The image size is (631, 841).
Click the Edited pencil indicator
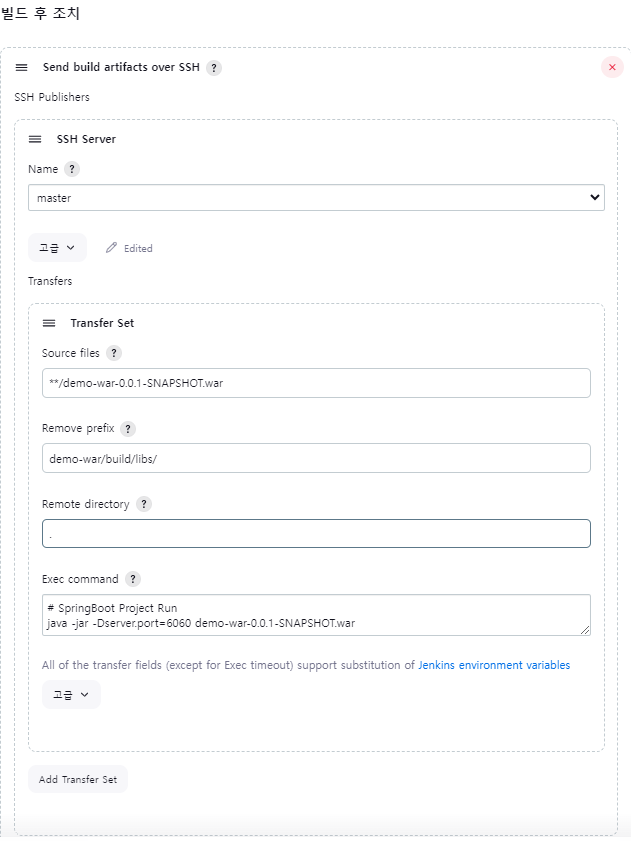pos(129,248)
